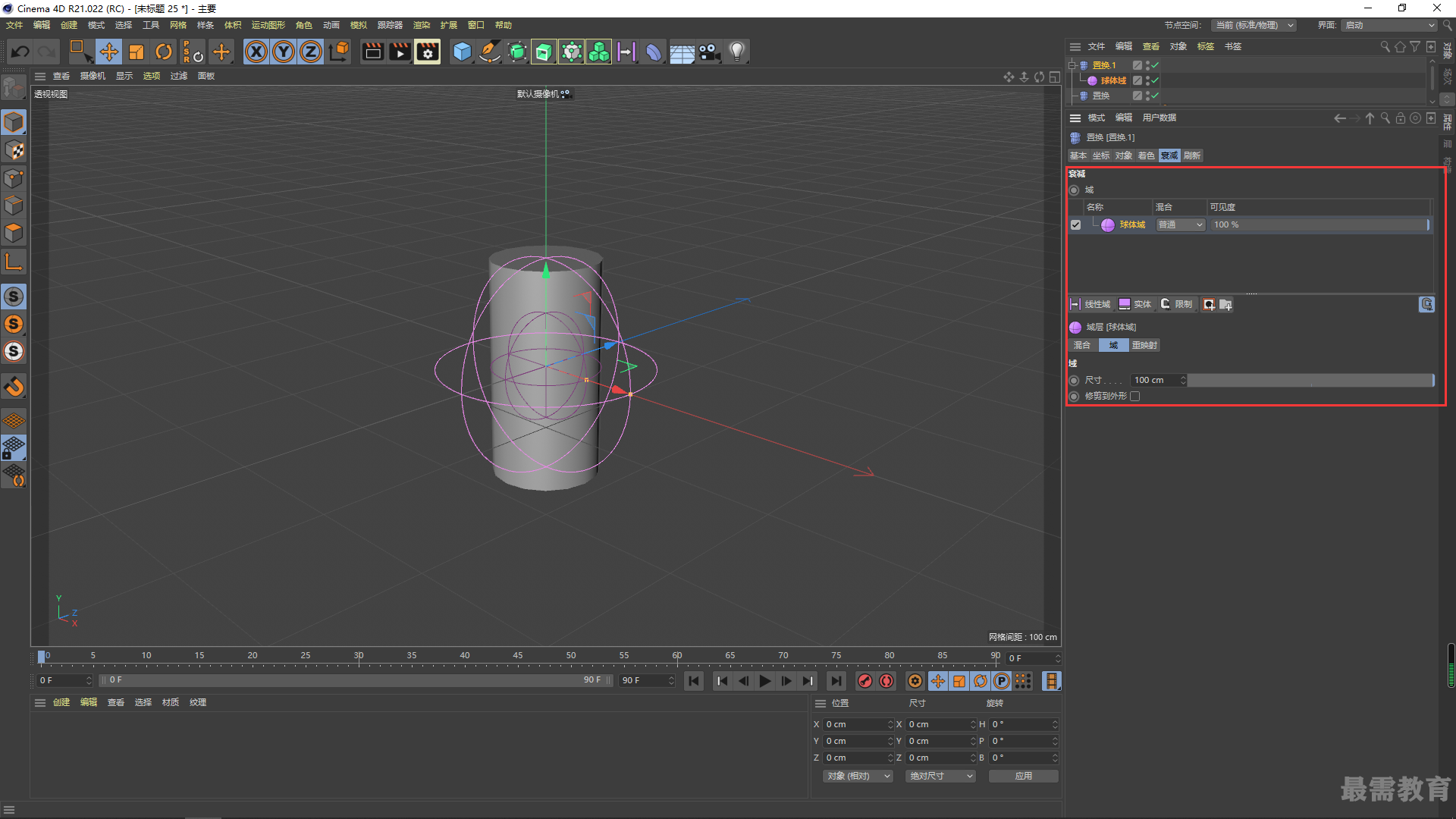Viewport: 1456px width, 819px height.
Task: Toggle the X axis lock
Action: (x=256, y=52)
